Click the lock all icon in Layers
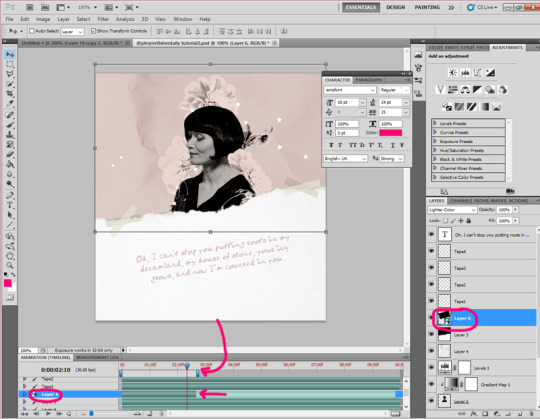The image size is (540, 419). point(468,220)
